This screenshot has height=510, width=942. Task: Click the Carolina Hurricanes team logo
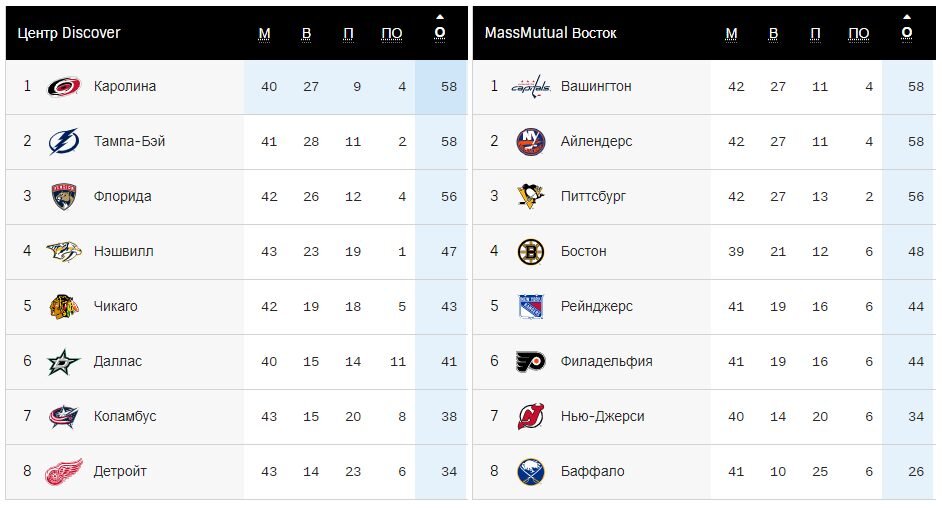(64, 87)
